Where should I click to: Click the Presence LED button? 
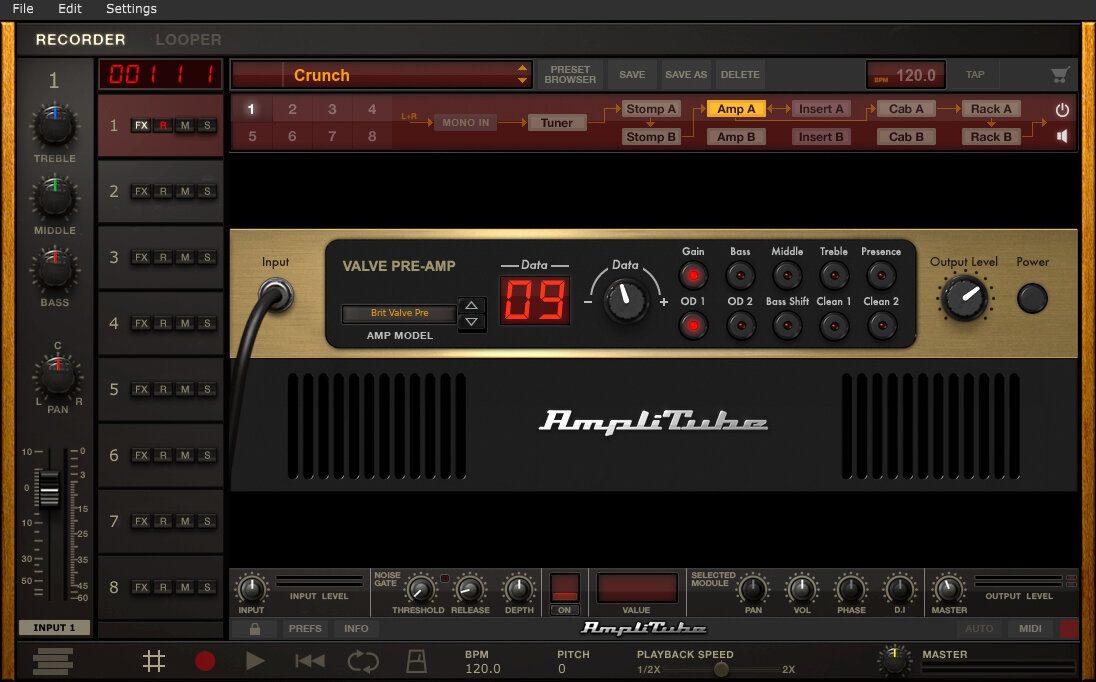pyautogui.click(x=881, y=275)
